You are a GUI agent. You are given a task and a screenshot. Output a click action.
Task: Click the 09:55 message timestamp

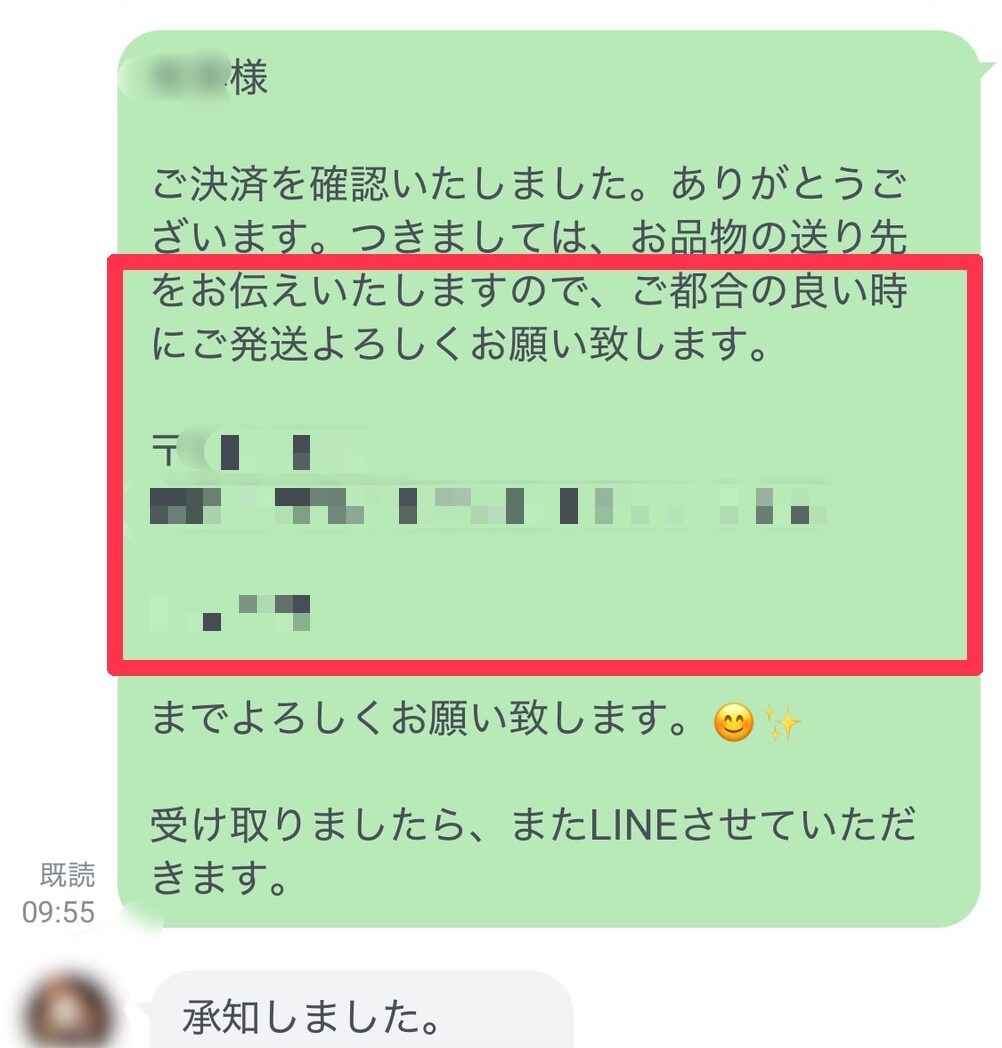pos(59,912)
